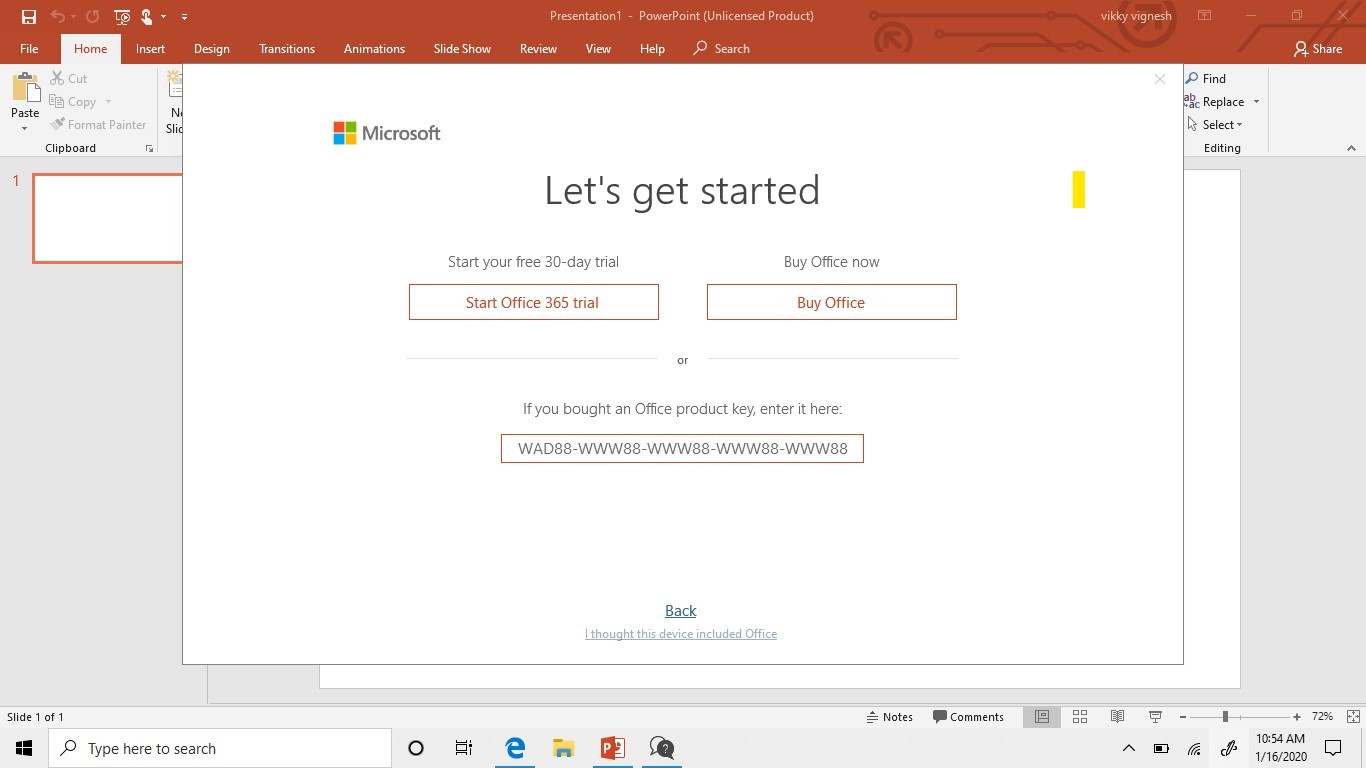Close the Let's get started dialog
Screen dimensions: 1366x768
(x=1160, y=79)
